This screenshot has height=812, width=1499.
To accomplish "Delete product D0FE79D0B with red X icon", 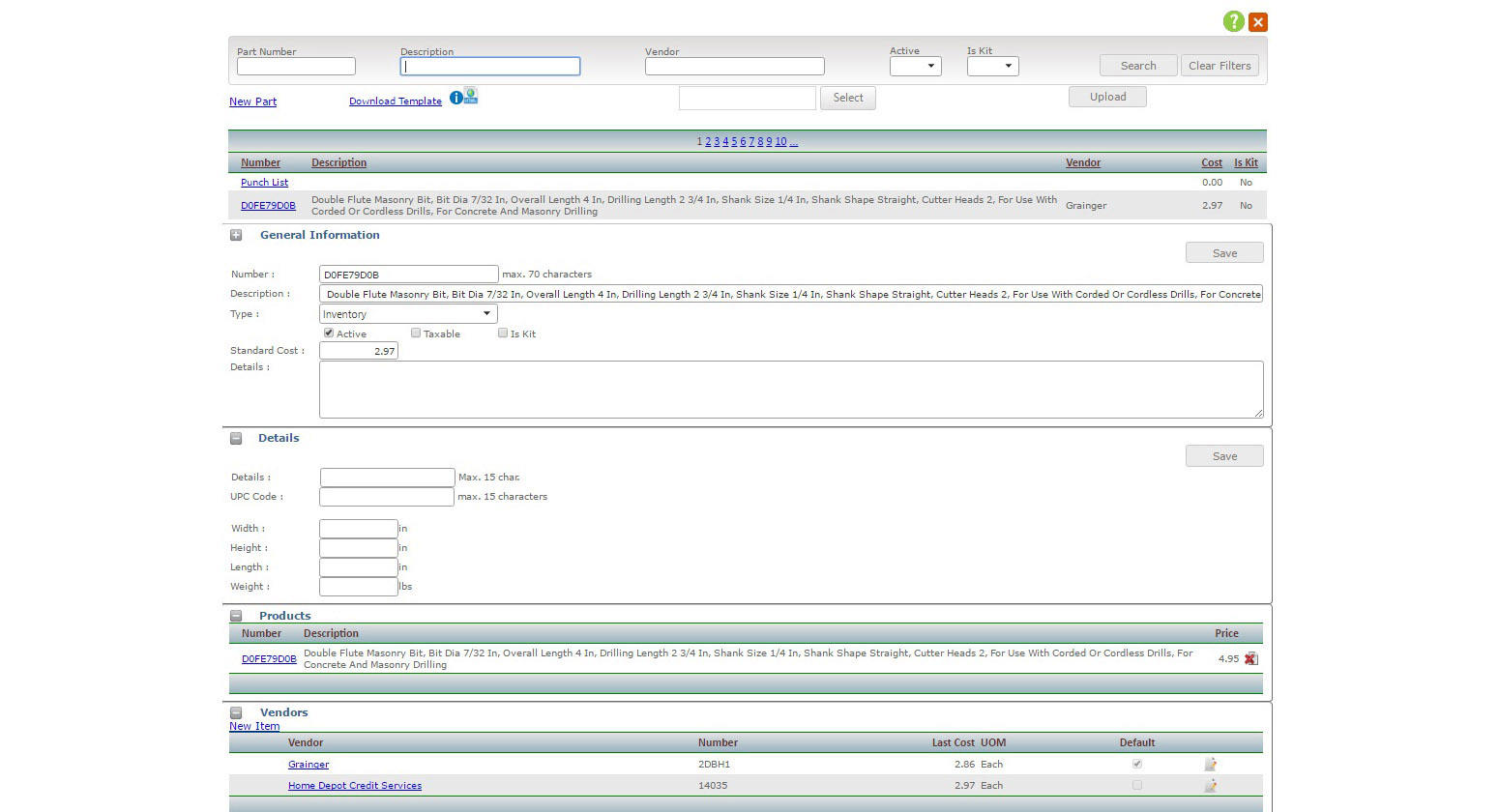I will pyautogui.click(x=1250, y=659).
